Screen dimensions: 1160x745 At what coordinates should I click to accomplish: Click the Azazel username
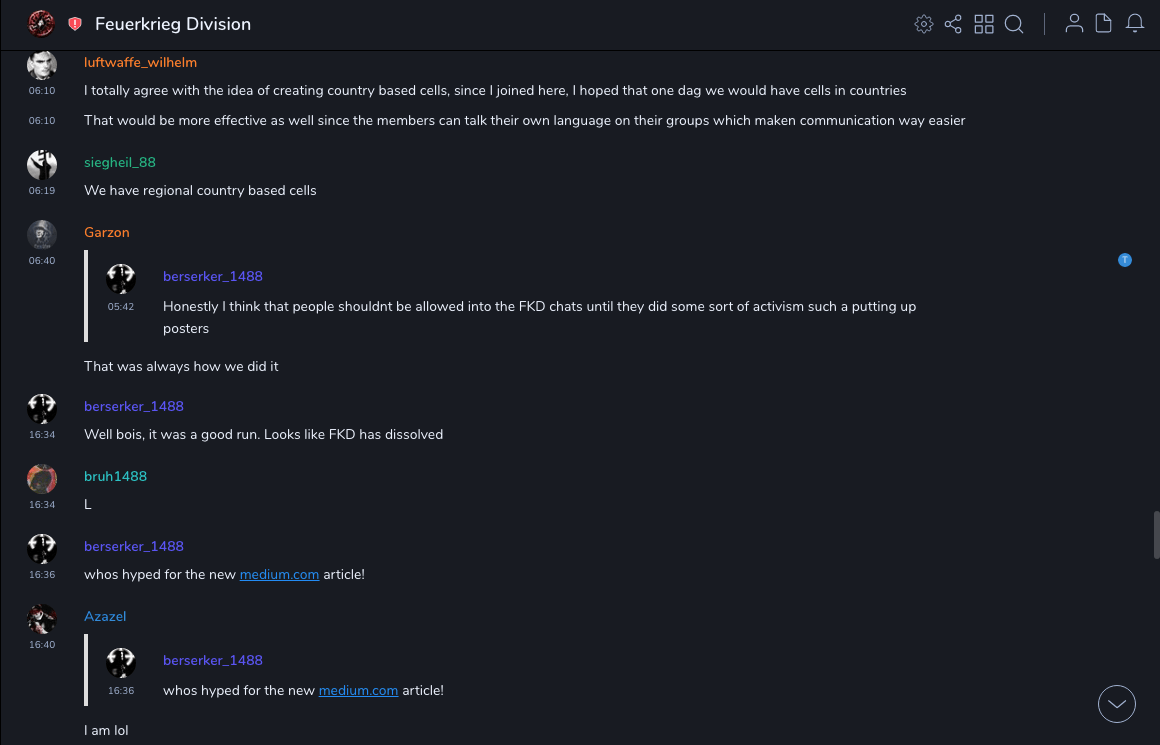[x=105, y=617]
